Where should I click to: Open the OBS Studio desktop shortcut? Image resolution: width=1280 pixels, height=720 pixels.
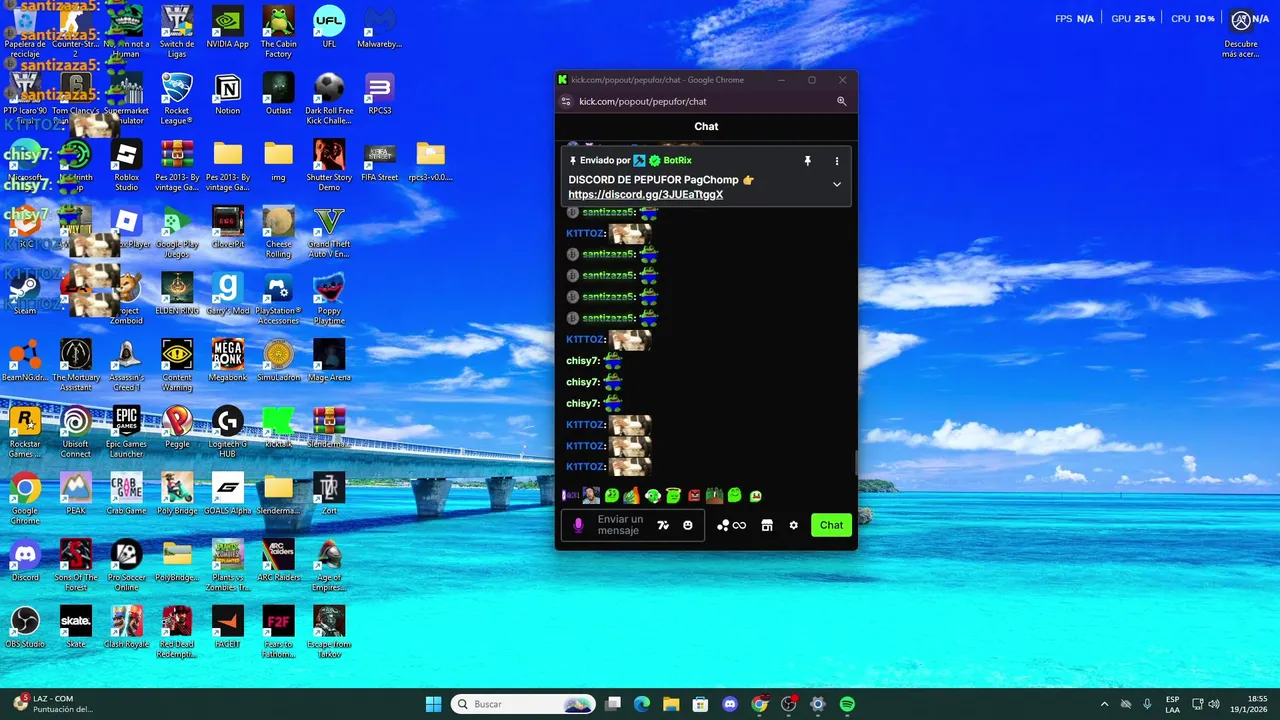tap(25, 626)
